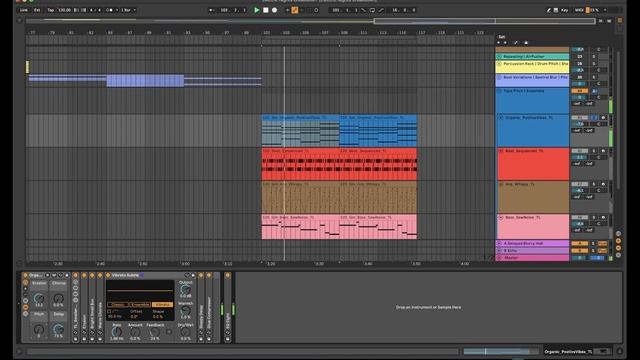Image resolution: width=640 pixels, height=360 pixels.
Task: Select the 4 / 4 time signature field
Action: 95,10
